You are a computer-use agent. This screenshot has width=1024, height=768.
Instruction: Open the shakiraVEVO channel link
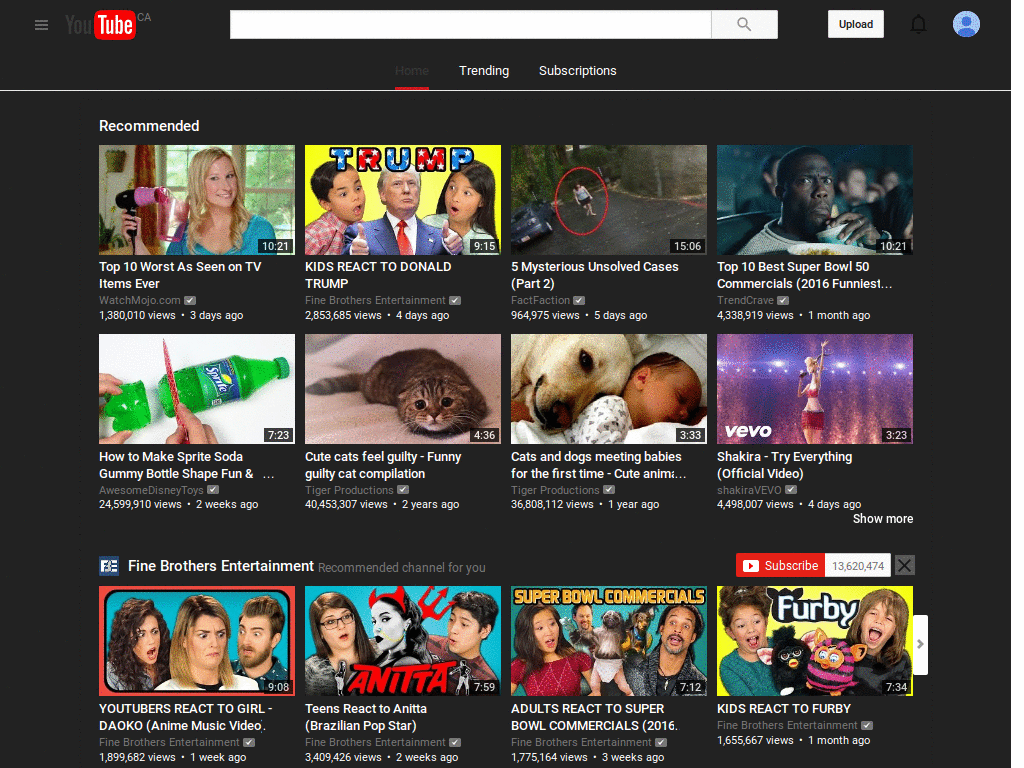[x=749, y=490]
